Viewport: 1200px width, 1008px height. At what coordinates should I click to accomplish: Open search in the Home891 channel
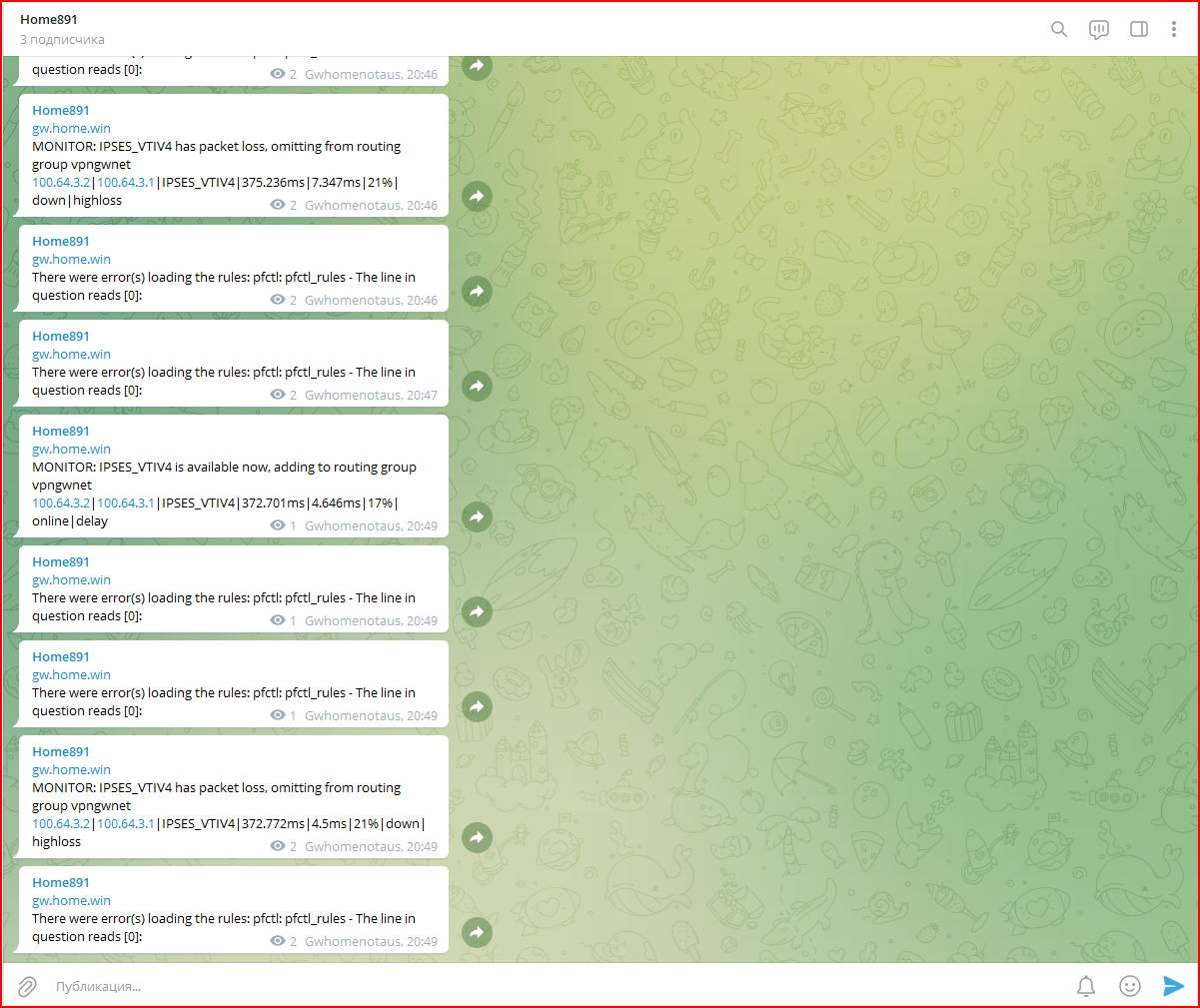click(x=1059, y=29)
